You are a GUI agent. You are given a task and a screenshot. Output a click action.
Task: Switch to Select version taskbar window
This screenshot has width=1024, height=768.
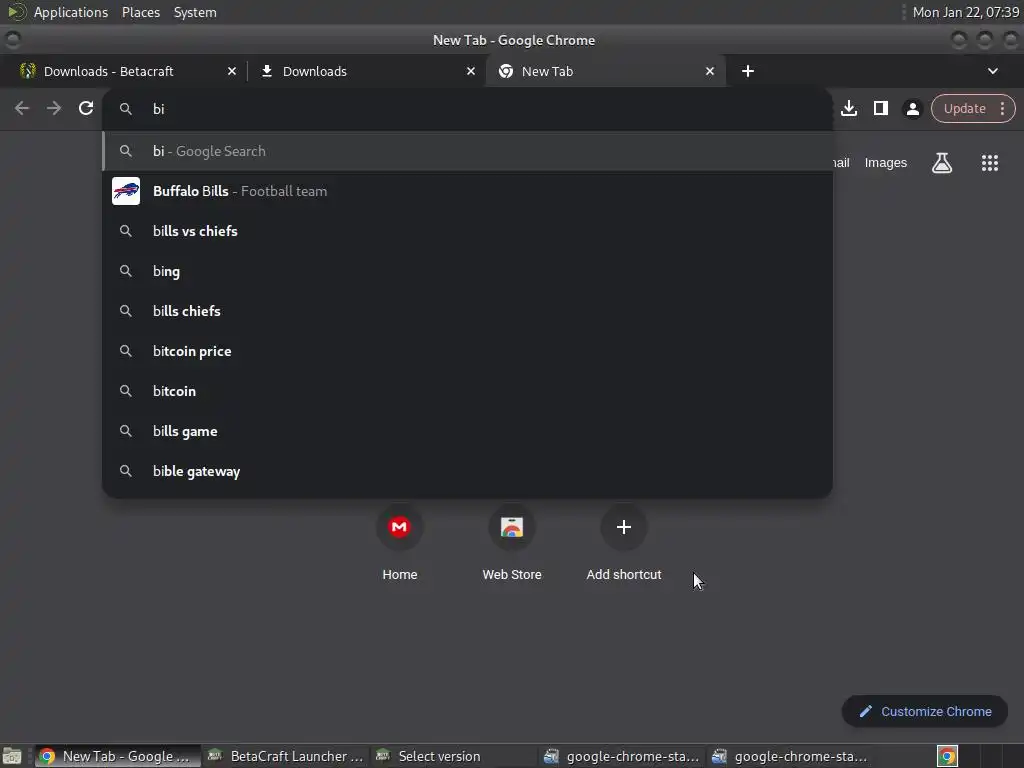[453, 756]
